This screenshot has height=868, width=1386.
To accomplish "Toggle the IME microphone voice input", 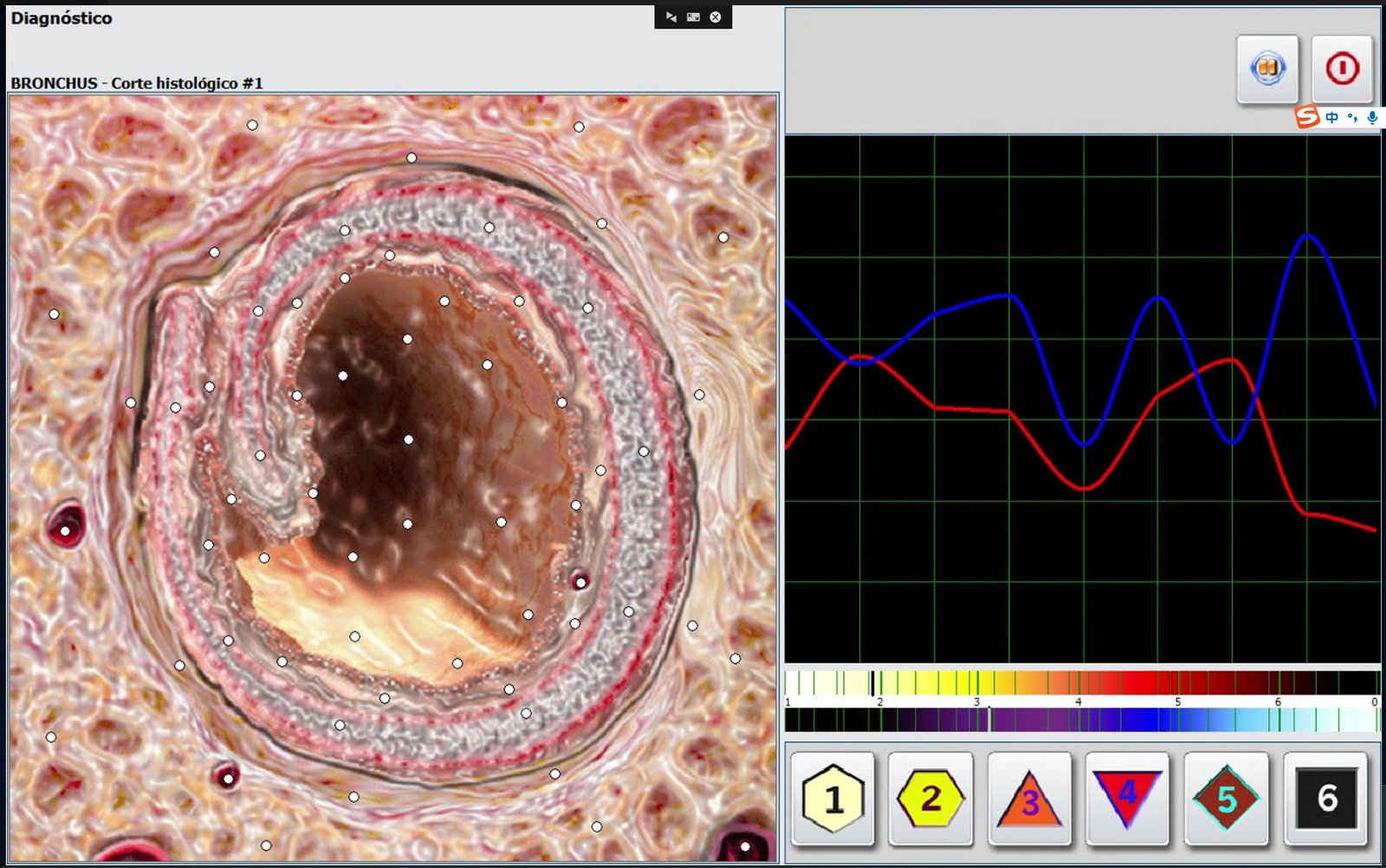I will pos(1372,117).
